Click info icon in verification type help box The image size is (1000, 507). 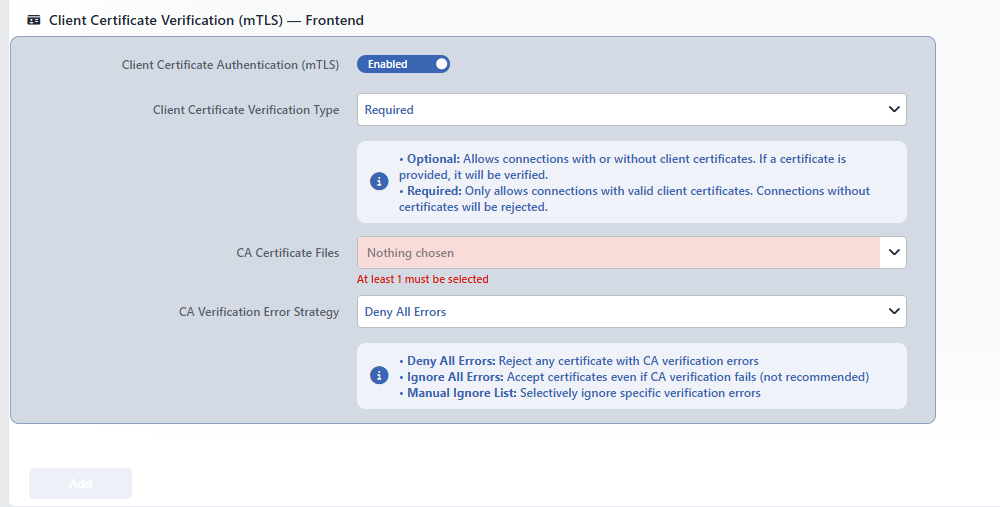tap(379, 182)
